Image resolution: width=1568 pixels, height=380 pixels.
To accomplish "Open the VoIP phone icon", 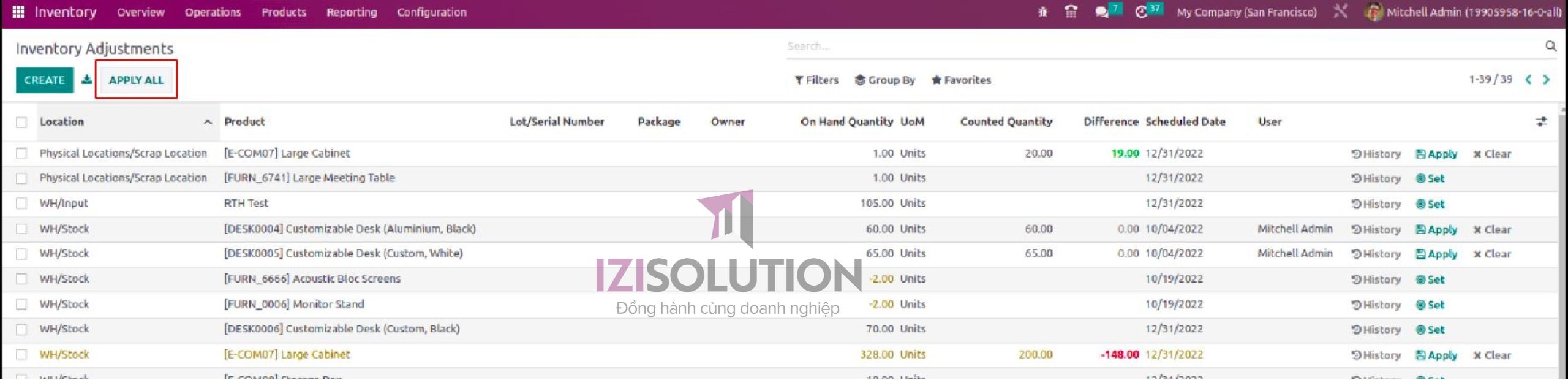I will coord(1071,12).
